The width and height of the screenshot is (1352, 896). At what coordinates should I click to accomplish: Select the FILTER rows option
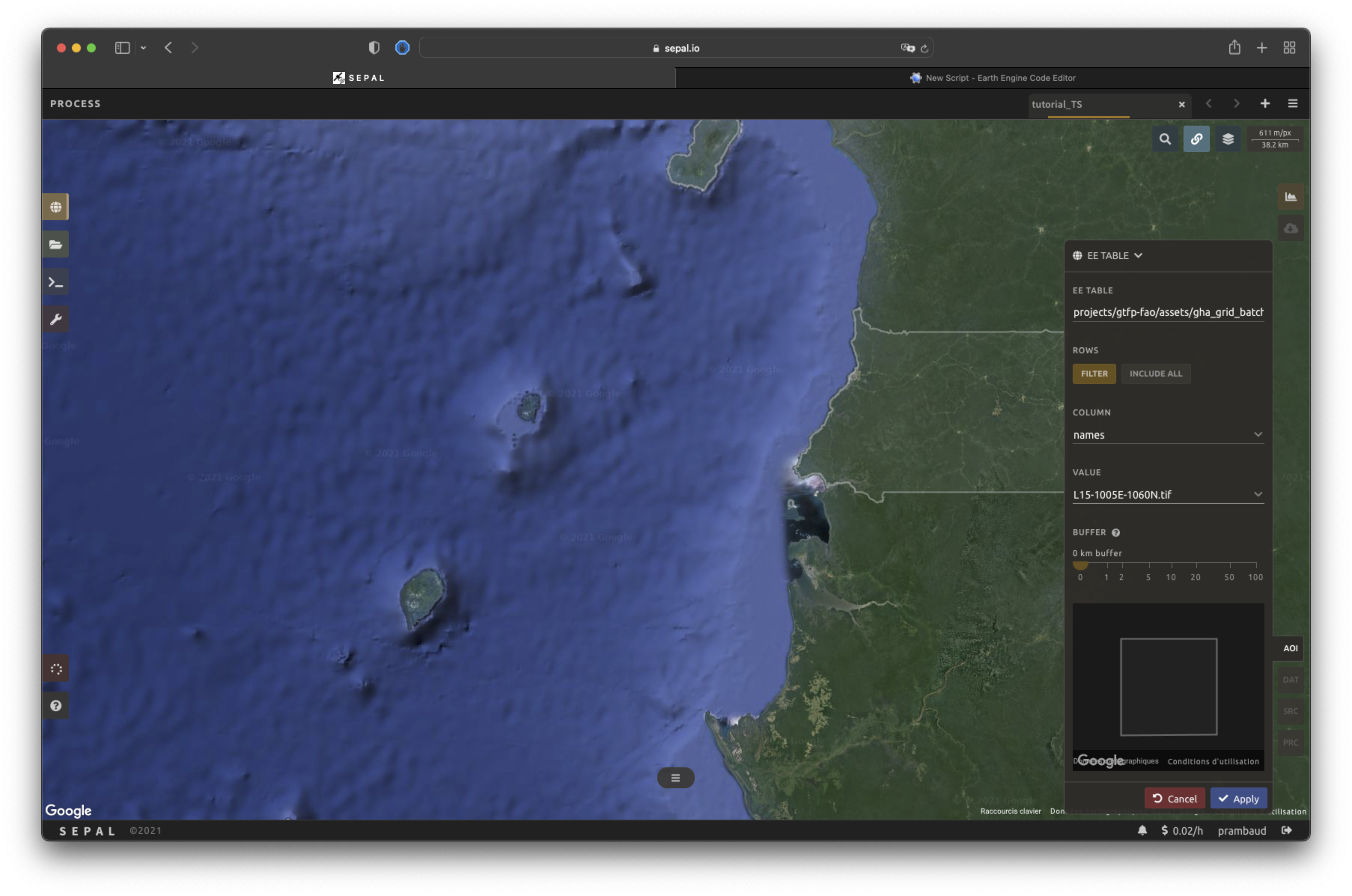(1094, 374)
